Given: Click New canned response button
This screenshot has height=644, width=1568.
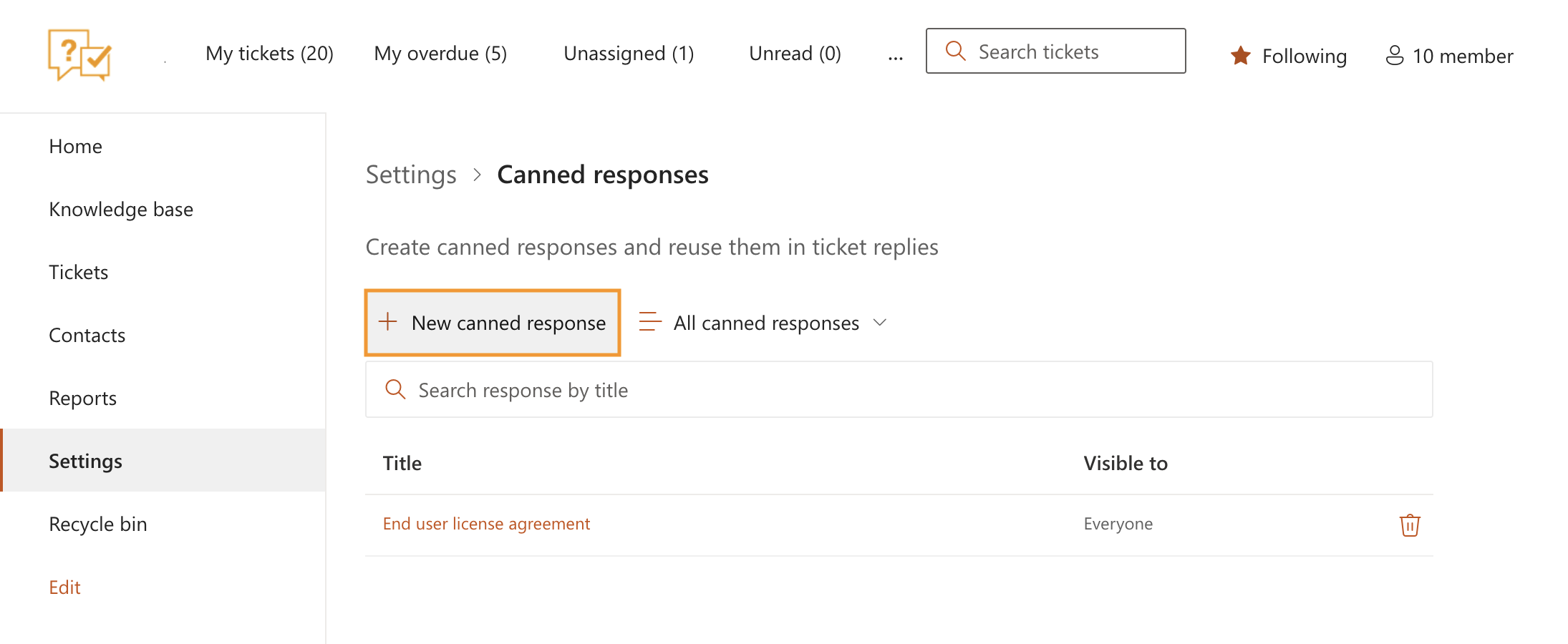Looking at the screenshot, I should tap(493, 323).
